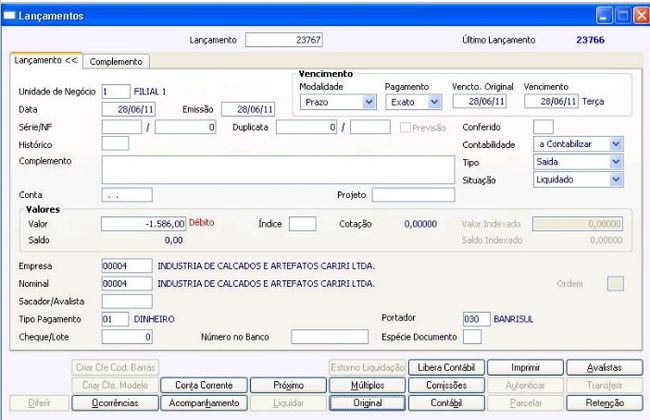Click the Projeto field

[413, 195]
